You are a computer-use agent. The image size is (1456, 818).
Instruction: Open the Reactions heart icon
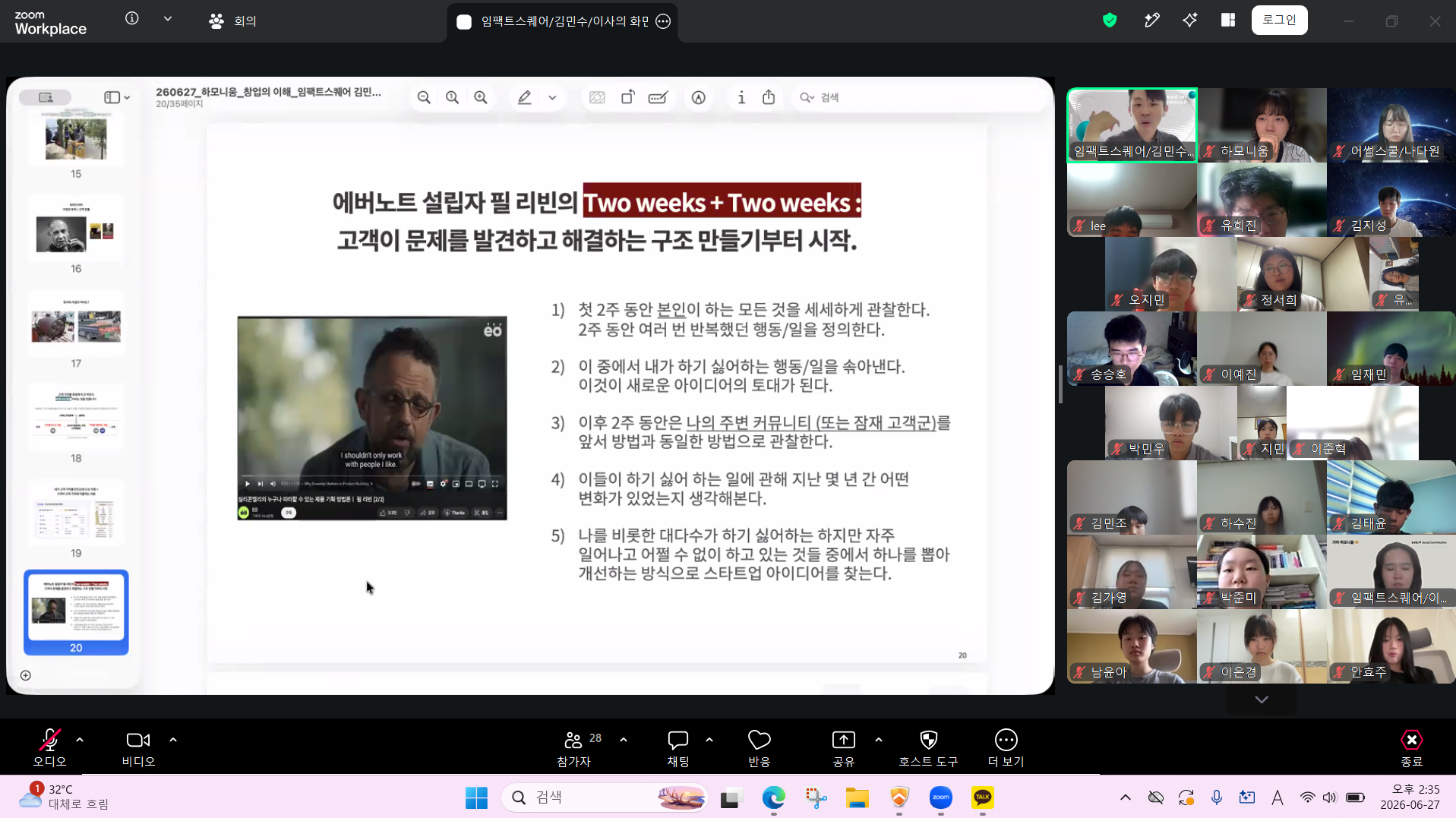760,748
